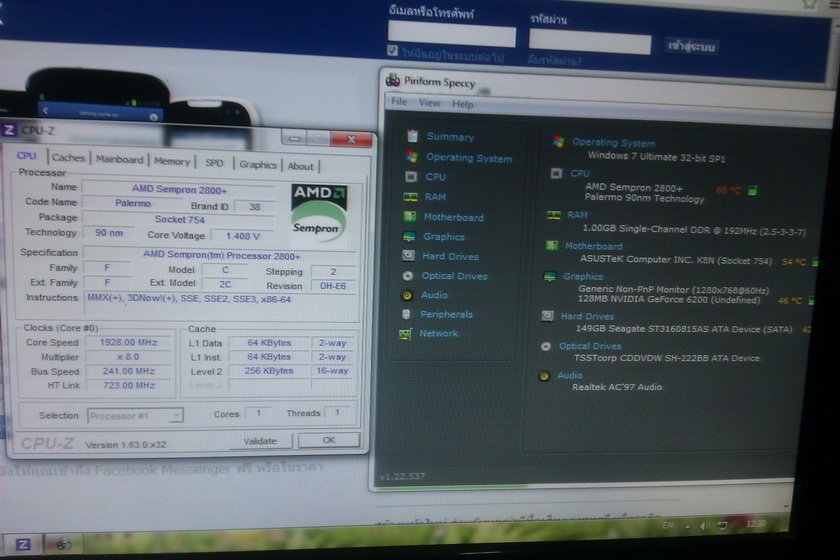Click the Summary clipboard icon in Speccy sidebar
This screenshot has height=560, width=840.
[412, 136]
